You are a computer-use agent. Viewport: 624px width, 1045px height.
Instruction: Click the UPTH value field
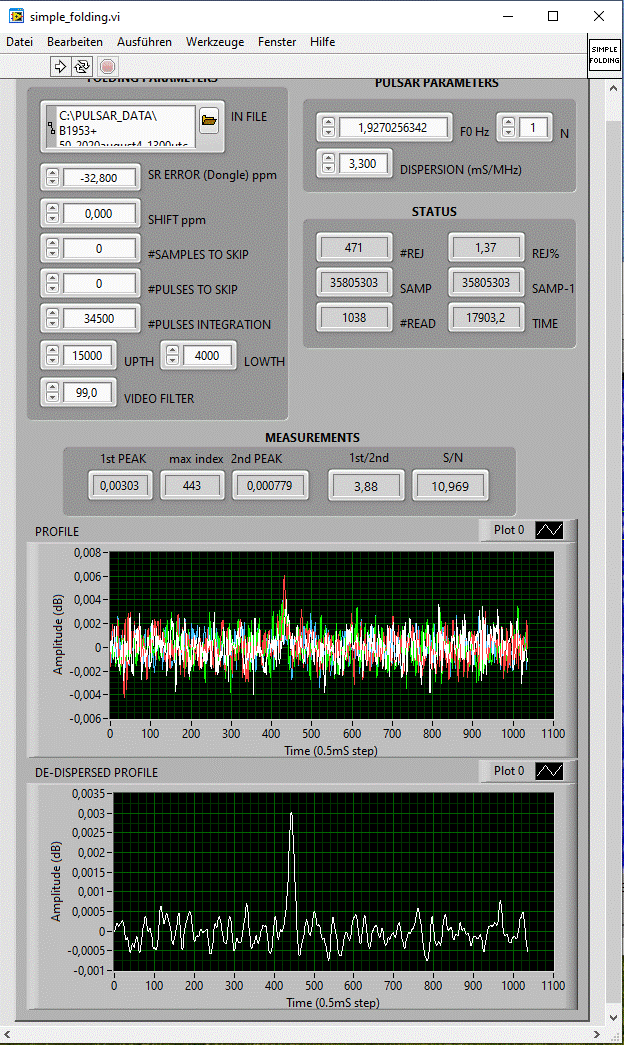pos(87,355)
